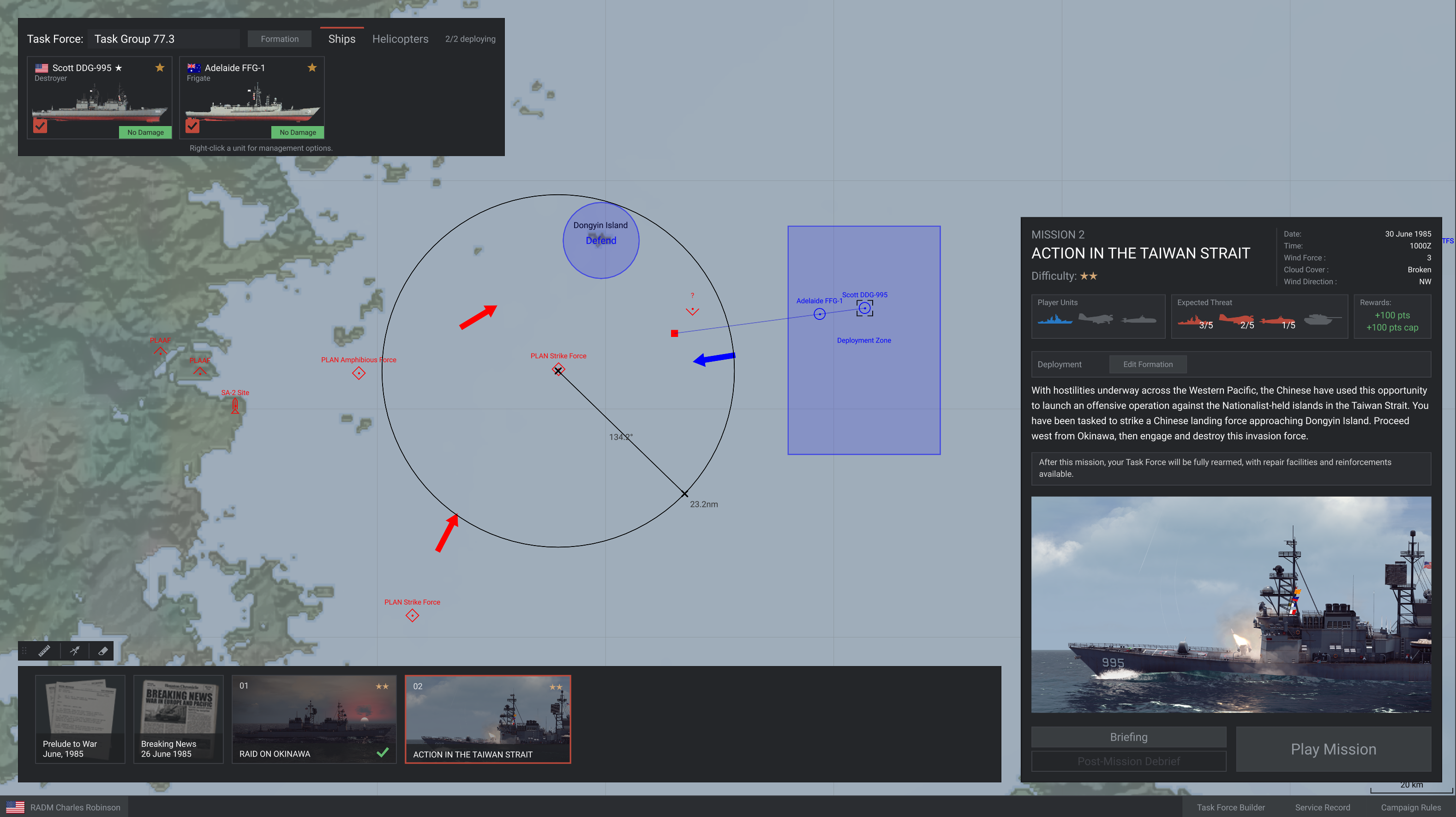
Task: Open Prelude to War June 1985 document
Action: 80,719
